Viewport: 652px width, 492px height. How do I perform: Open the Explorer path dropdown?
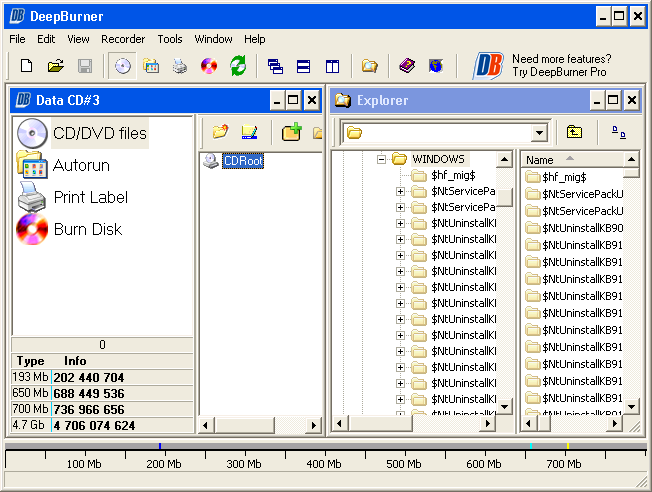[x=539, y=133]
